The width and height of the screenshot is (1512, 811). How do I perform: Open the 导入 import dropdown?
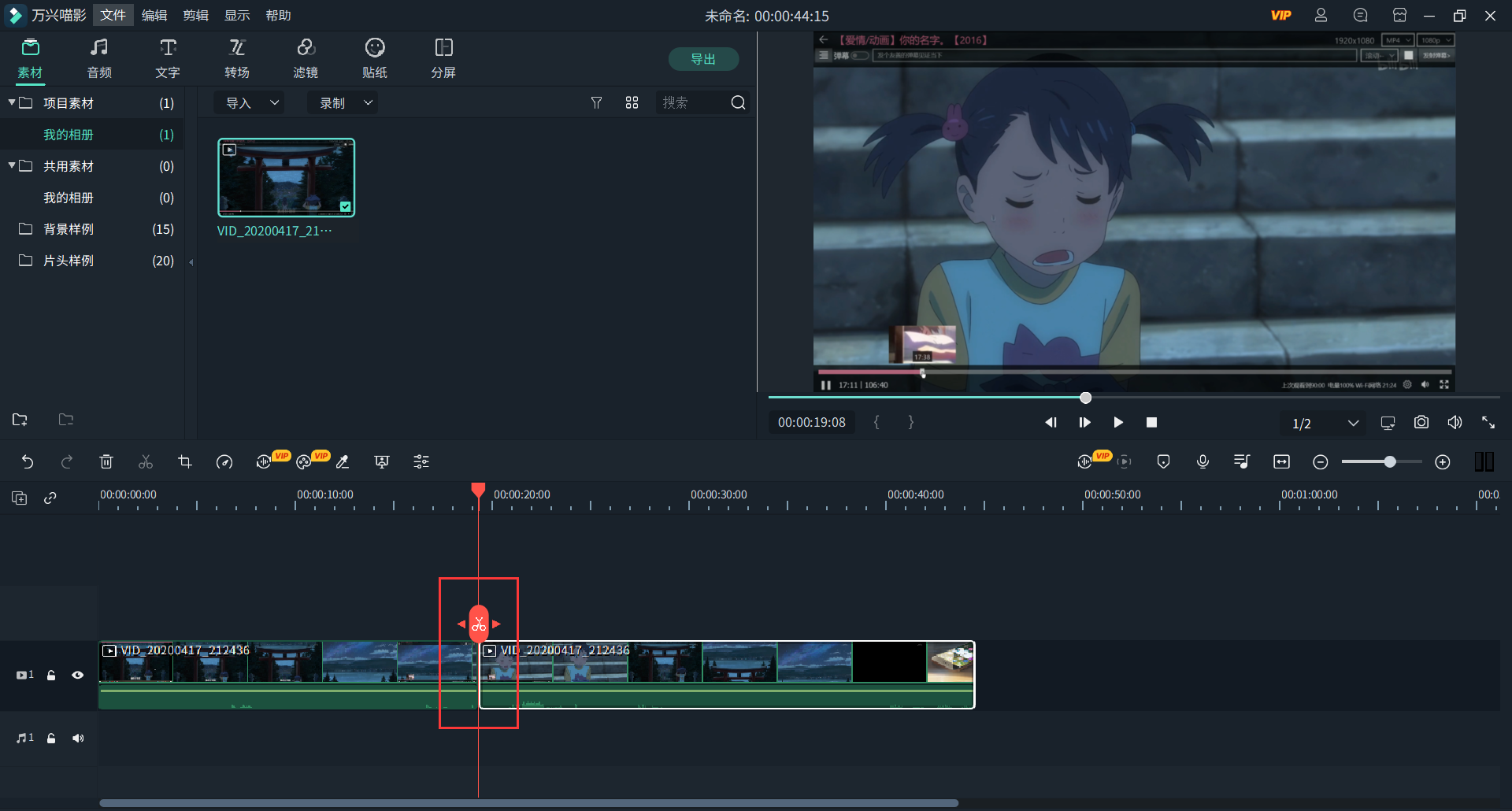[x=251, y=103]
